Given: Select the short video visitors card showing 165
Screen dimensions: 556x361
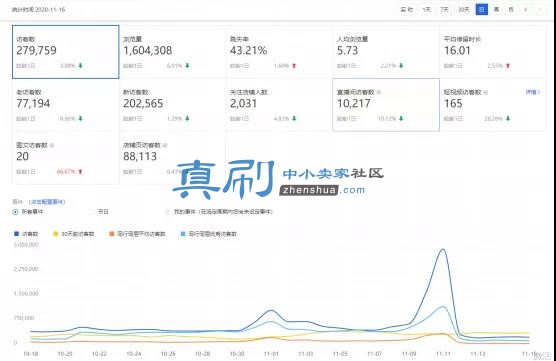Looking at the screenshot, I should [x=493, y=105].
